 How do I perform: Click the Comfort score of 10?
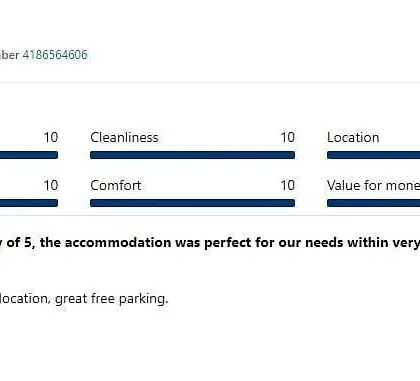pos(288,185)
